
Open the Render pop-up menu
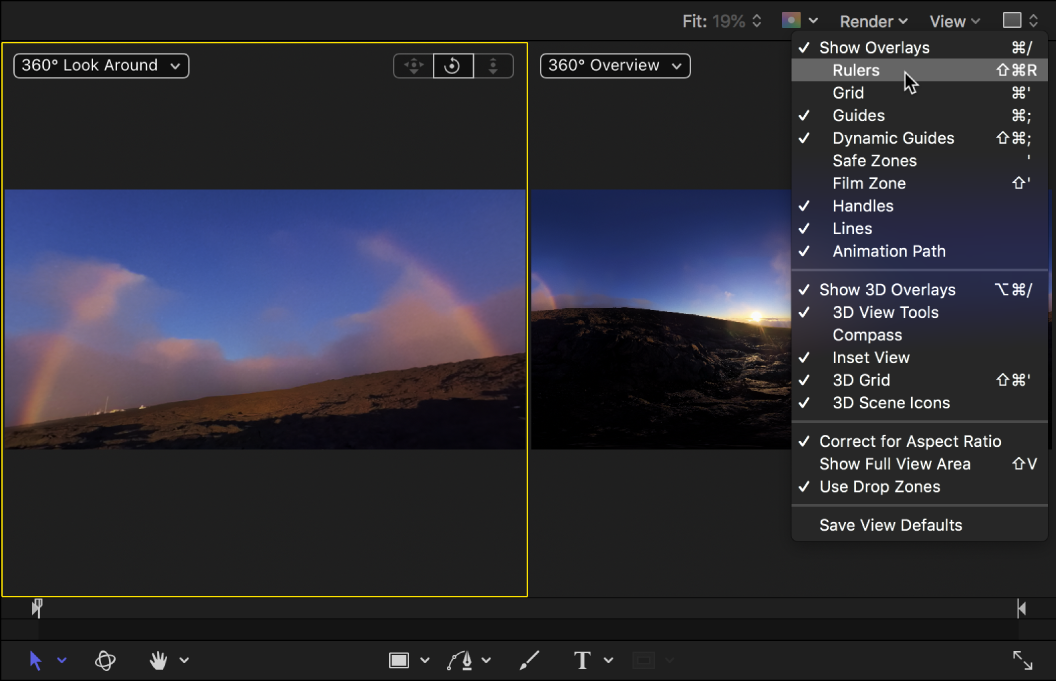[873, 21]
